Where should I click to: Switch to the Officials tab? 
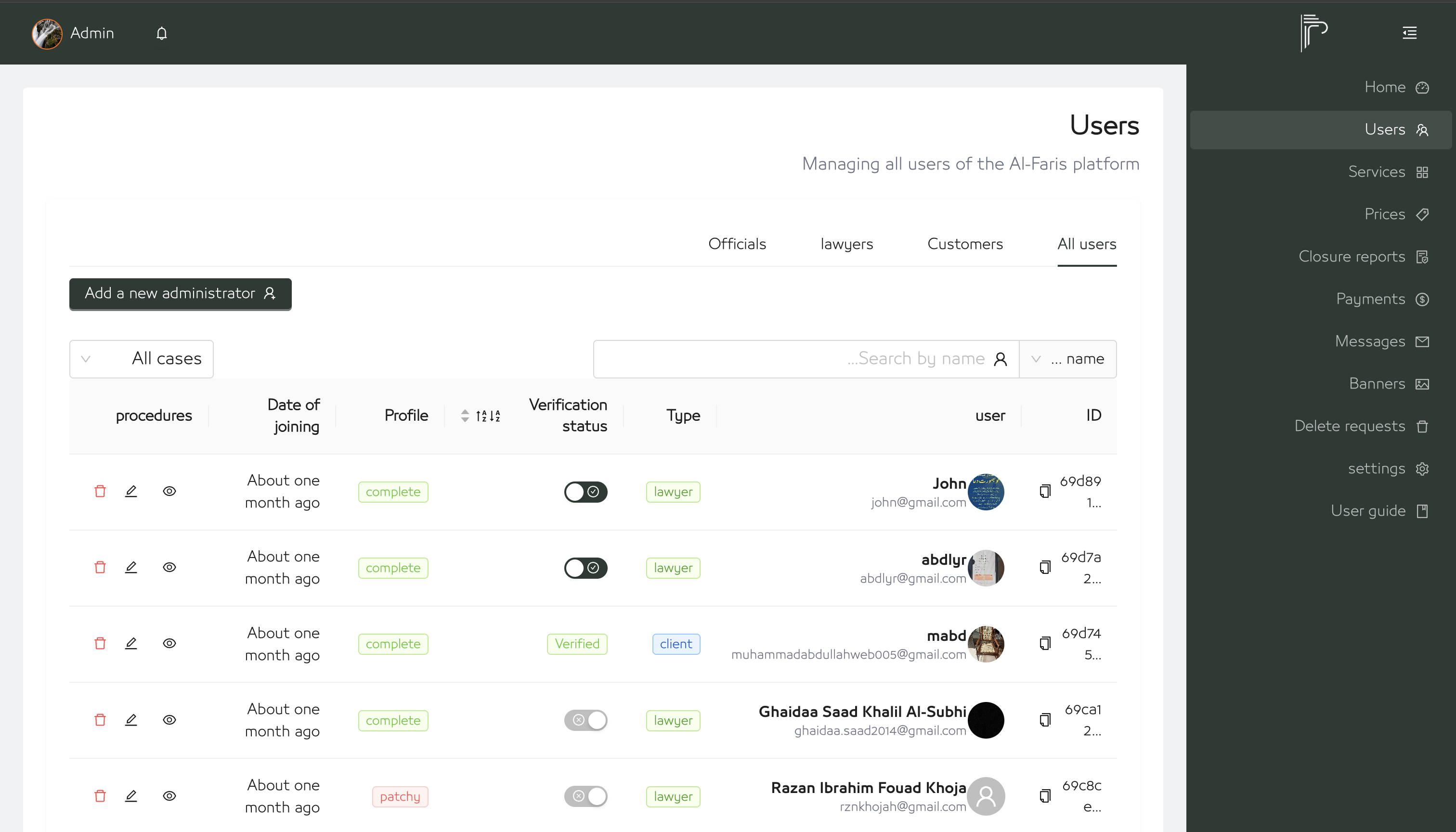(737, 244)
